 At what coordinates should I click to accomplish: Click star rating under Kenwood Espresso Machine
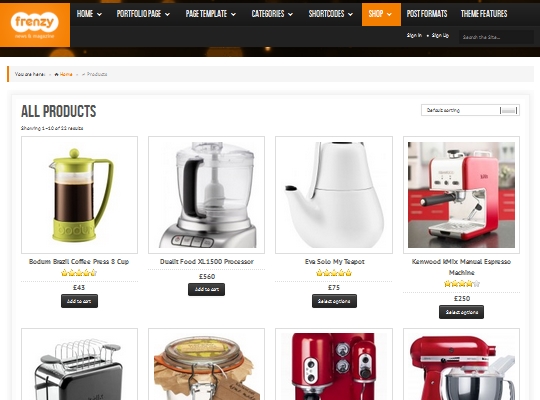461,284
